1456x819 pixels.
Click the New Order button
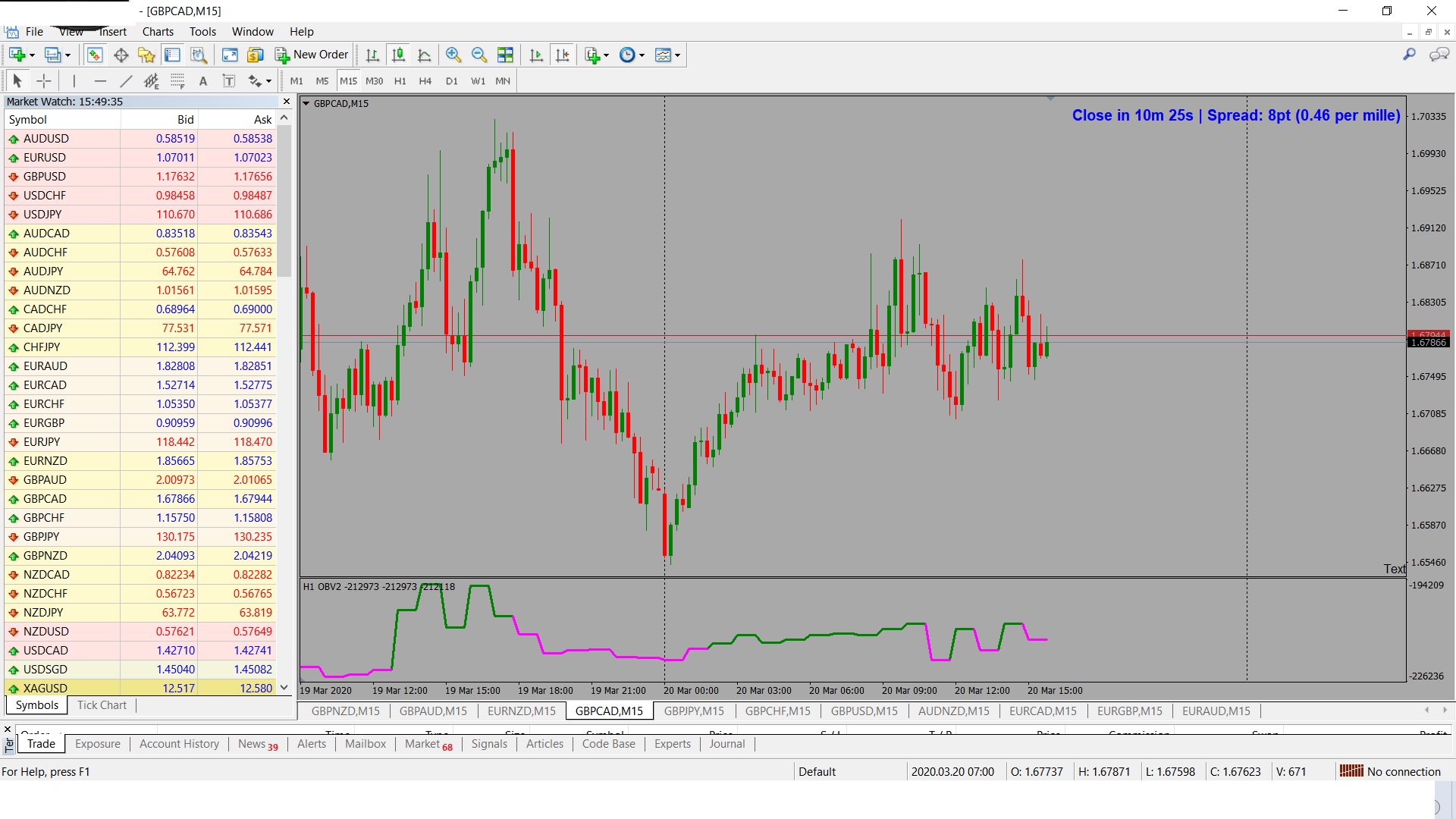pyautogui.click(x=312, y=55)
